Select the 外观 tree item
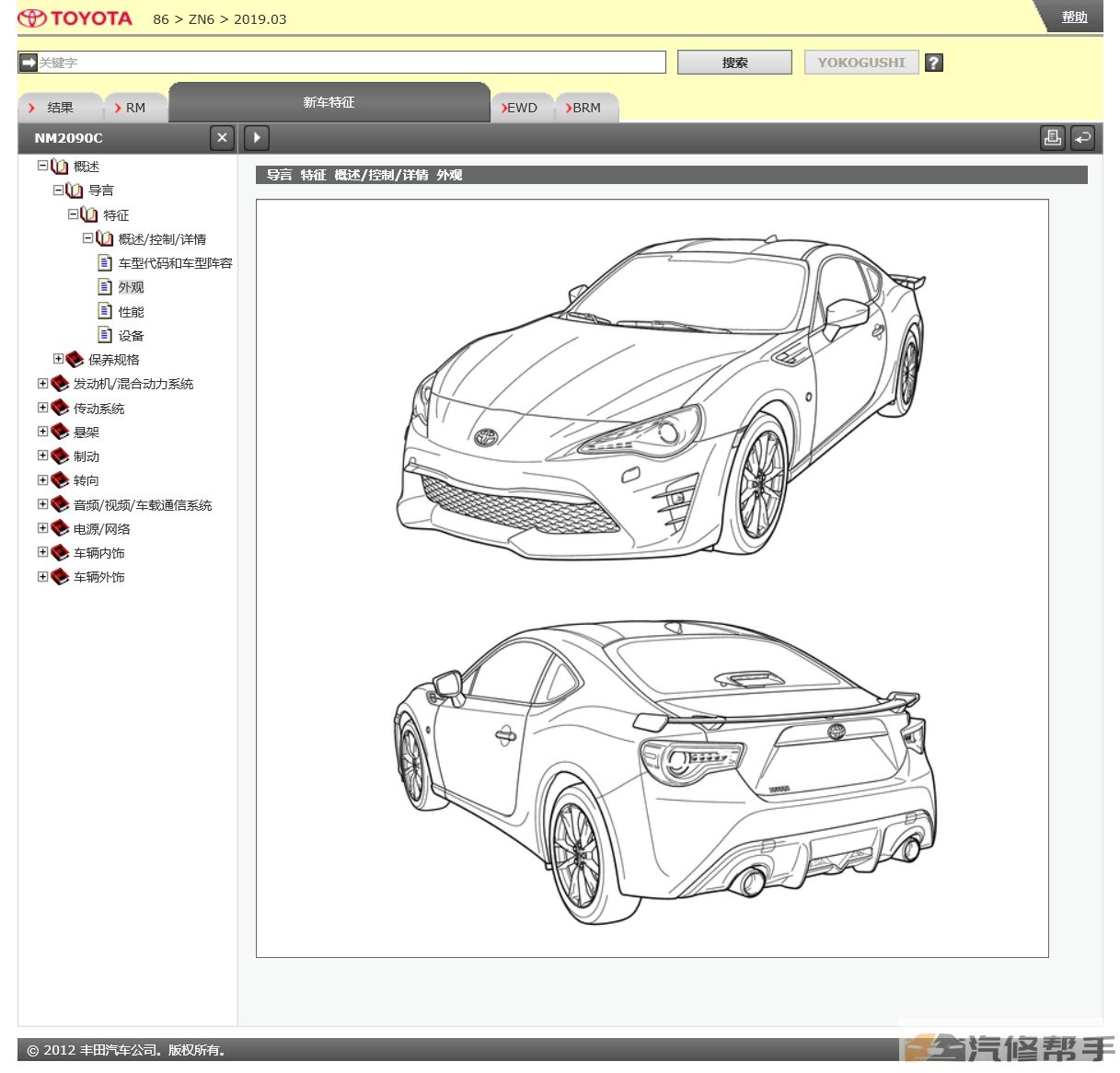Image resolution: width=1120 pixels, height=1073 pixels. 131,287
